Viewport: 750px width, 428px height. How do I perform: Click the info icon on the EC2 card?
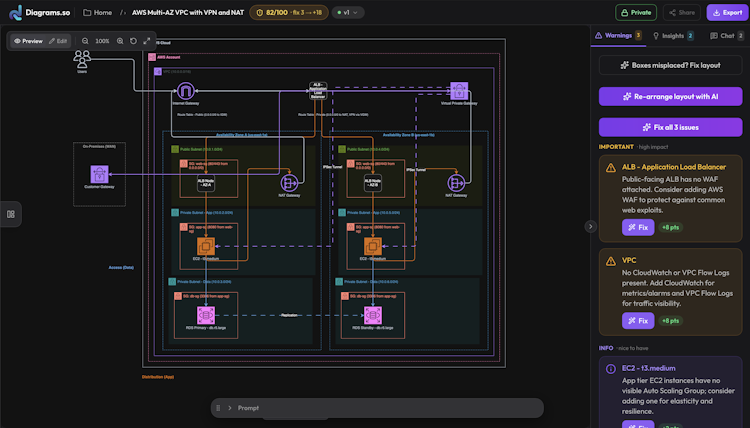point(611,369)
